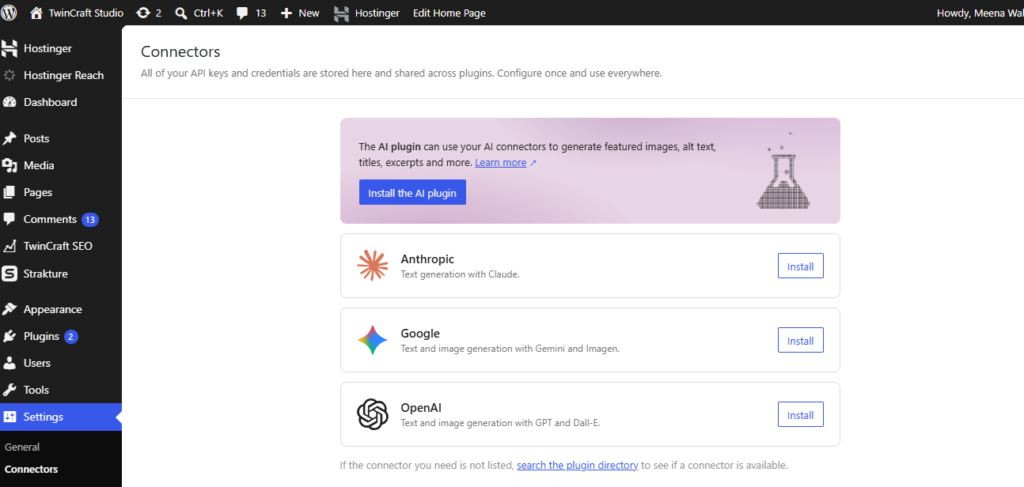Click the Appearance paintbrush icon

9,309
